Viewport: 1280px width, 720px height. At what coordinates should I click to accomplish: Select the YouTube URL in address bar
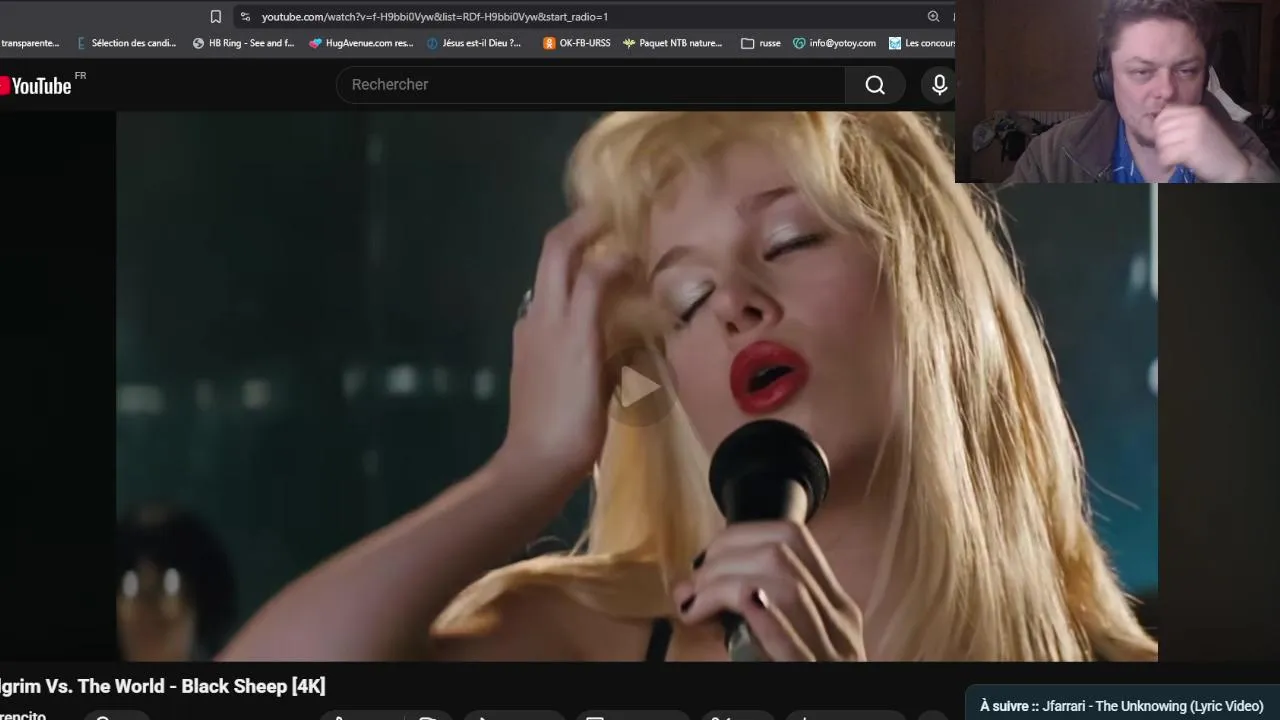pos(435,16)
